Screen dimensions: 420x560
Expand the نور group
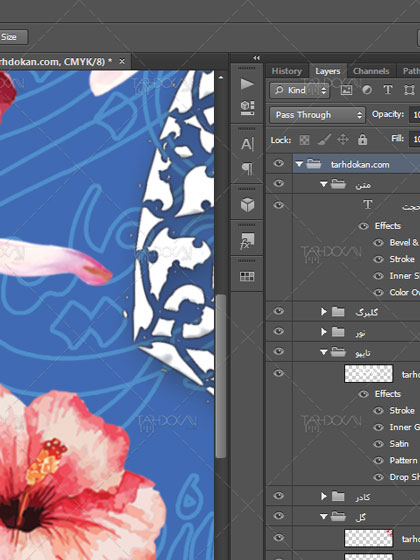[324, 332]
